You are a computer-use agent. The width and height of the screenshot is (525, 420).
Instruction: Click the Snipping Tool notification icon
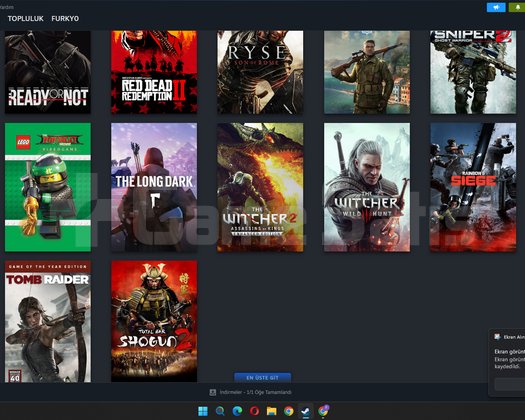coord(497,337)
